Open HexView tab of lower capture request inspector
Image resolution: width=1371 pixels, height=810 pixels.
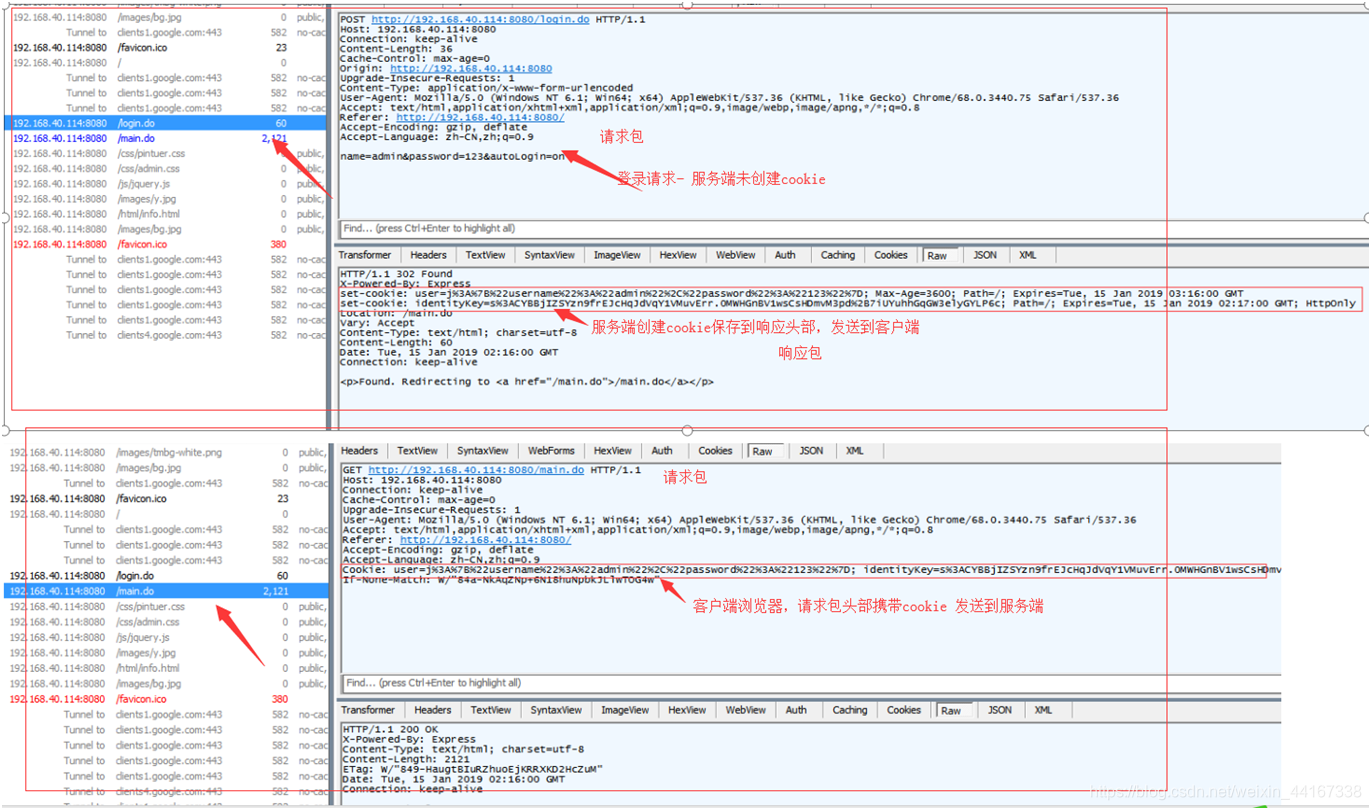click(612, 451)
